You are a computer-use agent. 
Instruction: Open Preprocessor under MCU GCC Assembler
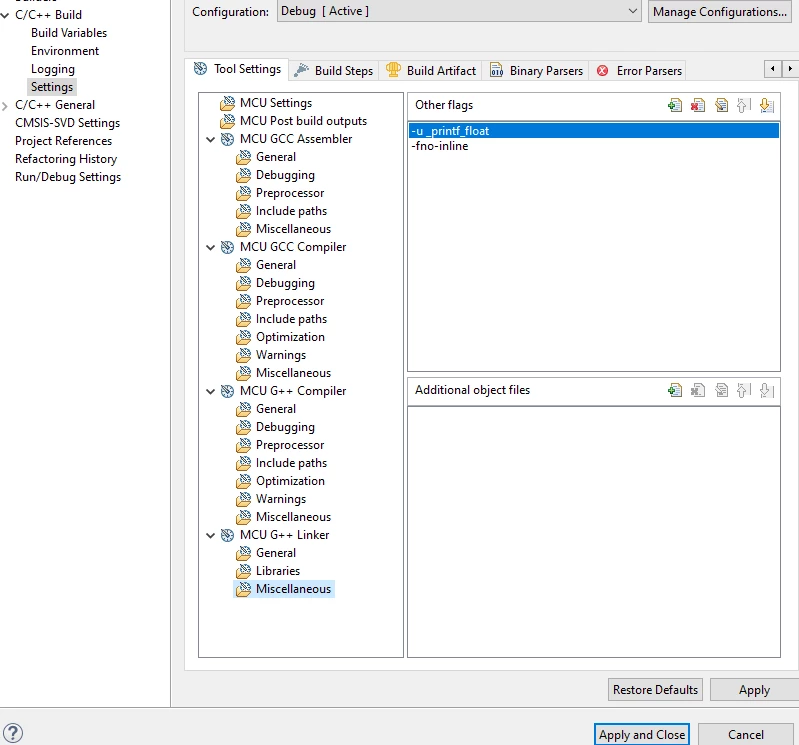pos(290,193)
